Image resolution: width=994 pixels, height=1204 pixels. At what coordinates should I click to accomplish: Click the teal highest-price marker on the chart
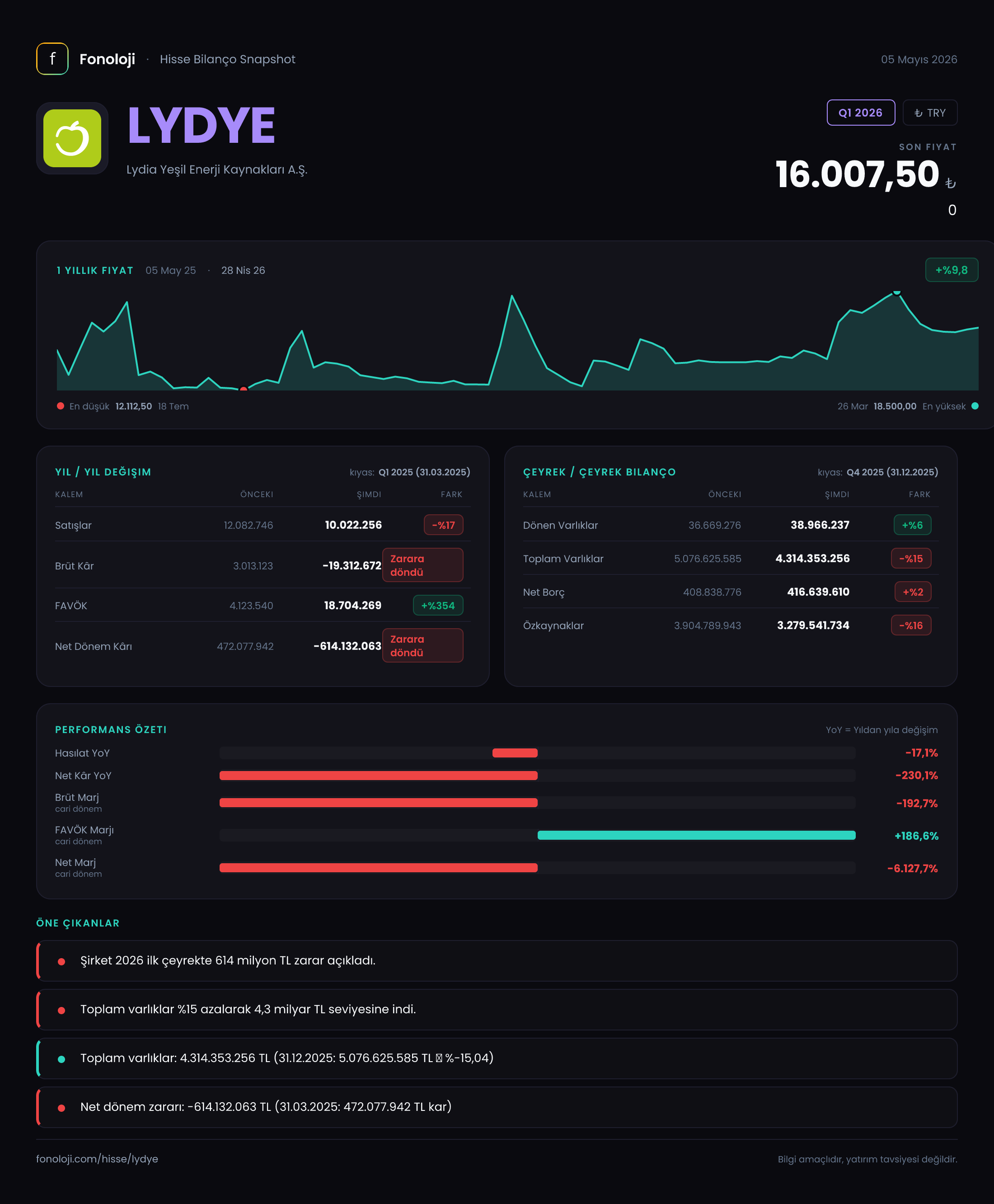(x=897, y=292)
